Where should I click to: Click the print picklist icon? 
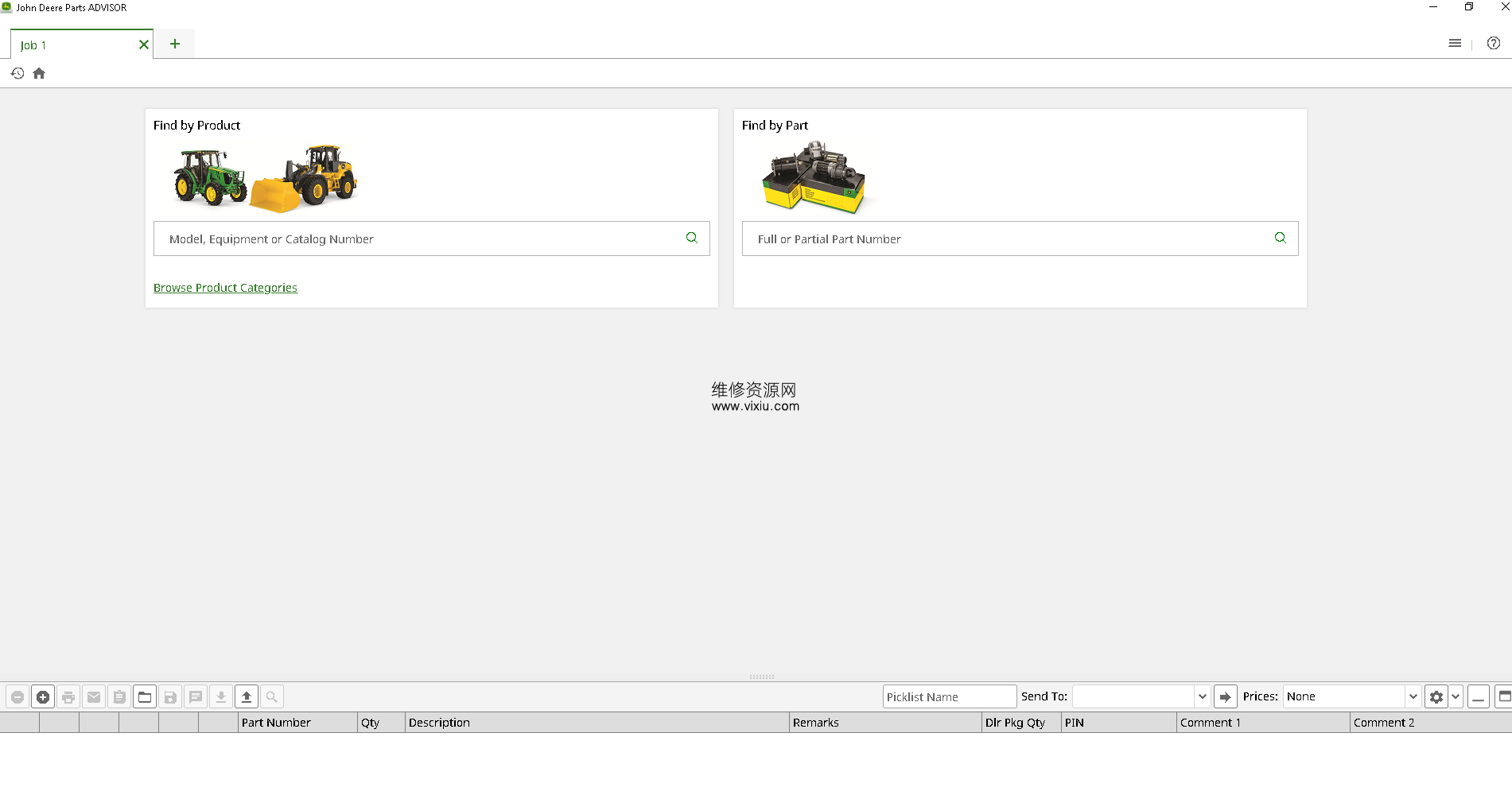[68, 697]
